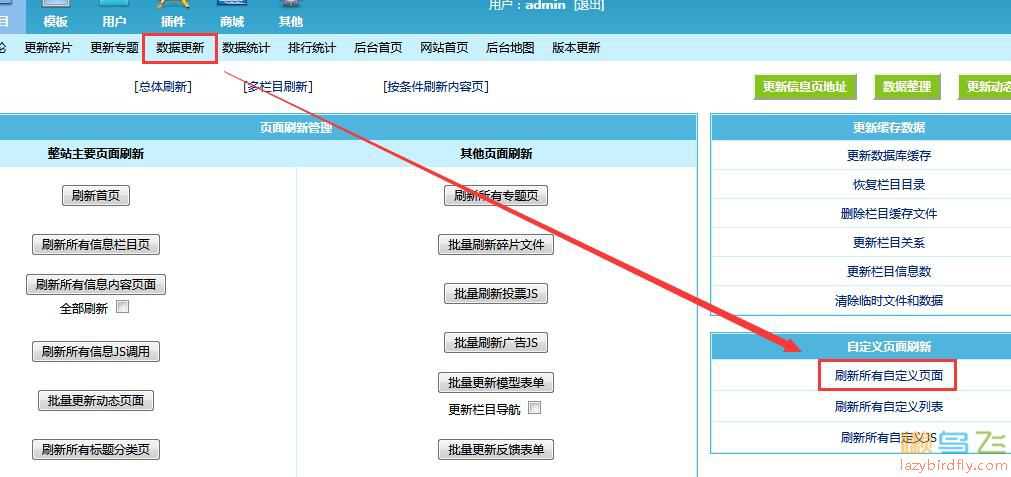The image size is (1011, 477).
Task: Click the 刷新所有自定义列表 link
Action: (x=888, y=407)
